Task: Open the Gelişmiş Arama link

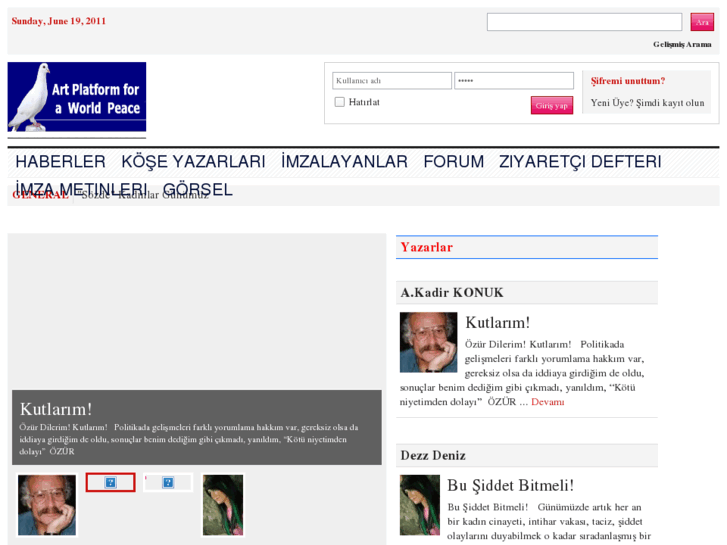Action: [x=682, y=44]
